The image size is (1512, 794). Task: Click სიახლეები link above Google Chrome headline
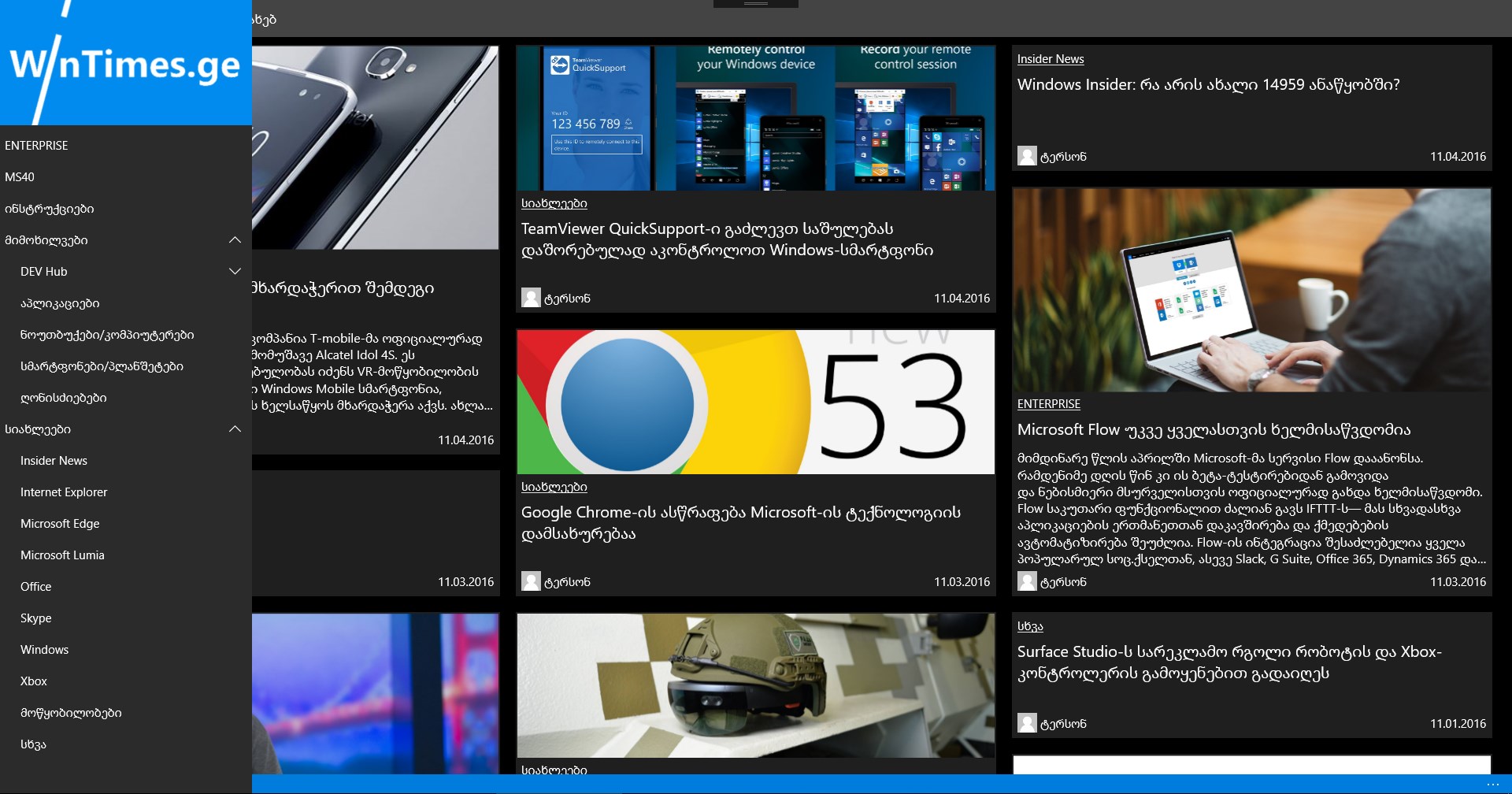(554, 487)
